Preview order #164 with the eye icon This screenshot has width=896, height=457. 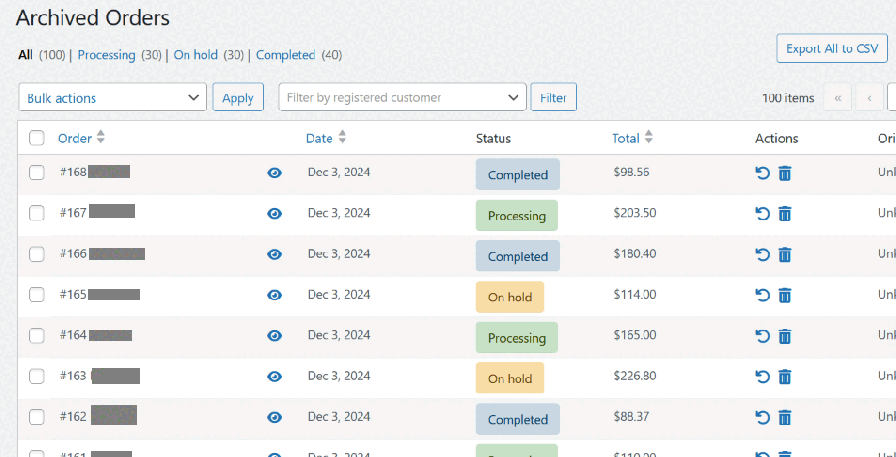(275, 336)
